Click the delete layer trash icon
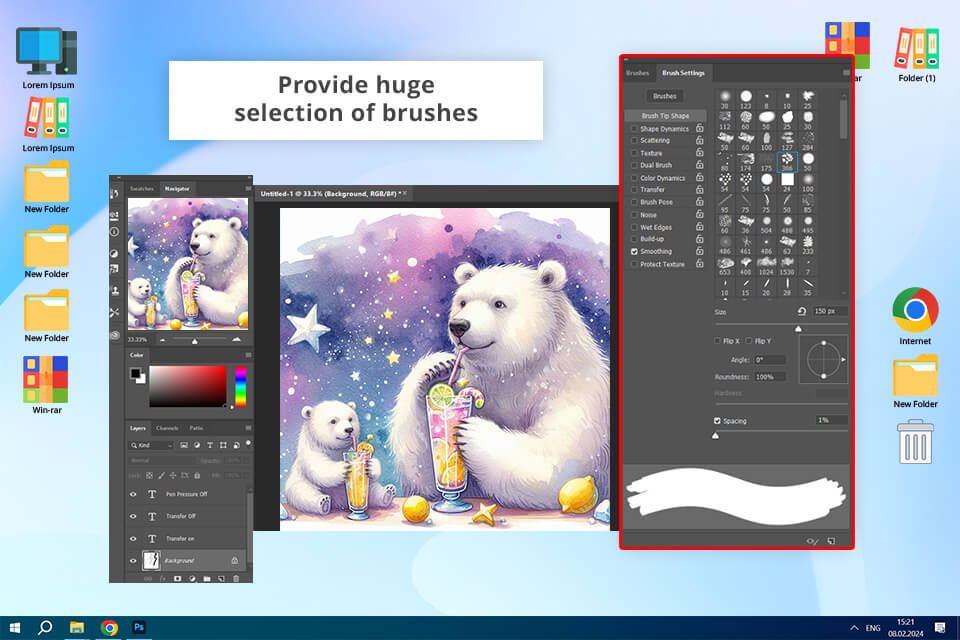This screenshot has width=960, height=640. 236,578
